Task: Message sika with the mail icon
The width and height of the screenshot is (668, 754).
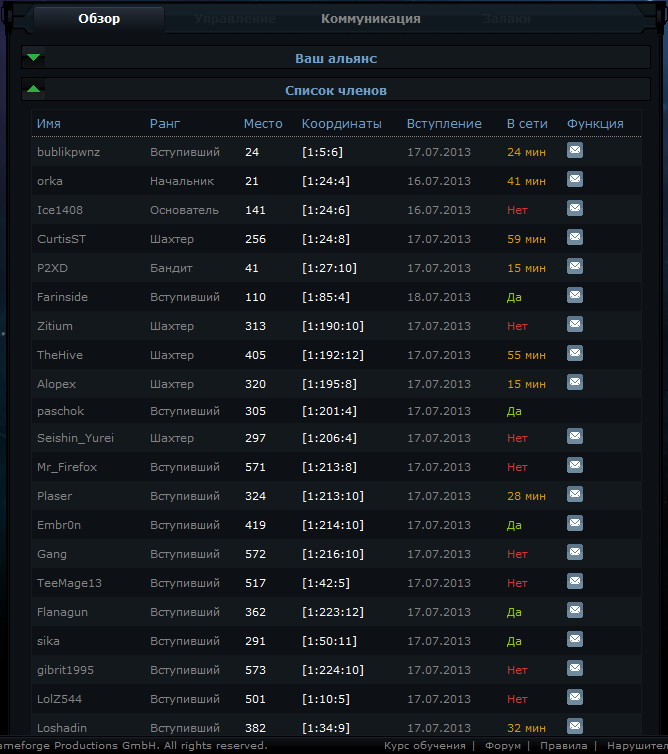Action: (x=575, y=640)
